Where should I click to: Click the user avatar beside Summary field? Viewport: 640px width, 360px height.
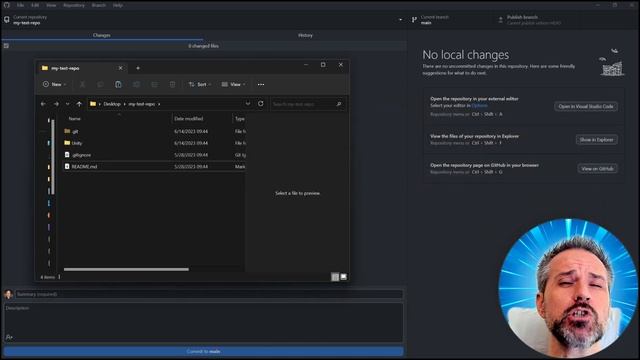point(8,294)
